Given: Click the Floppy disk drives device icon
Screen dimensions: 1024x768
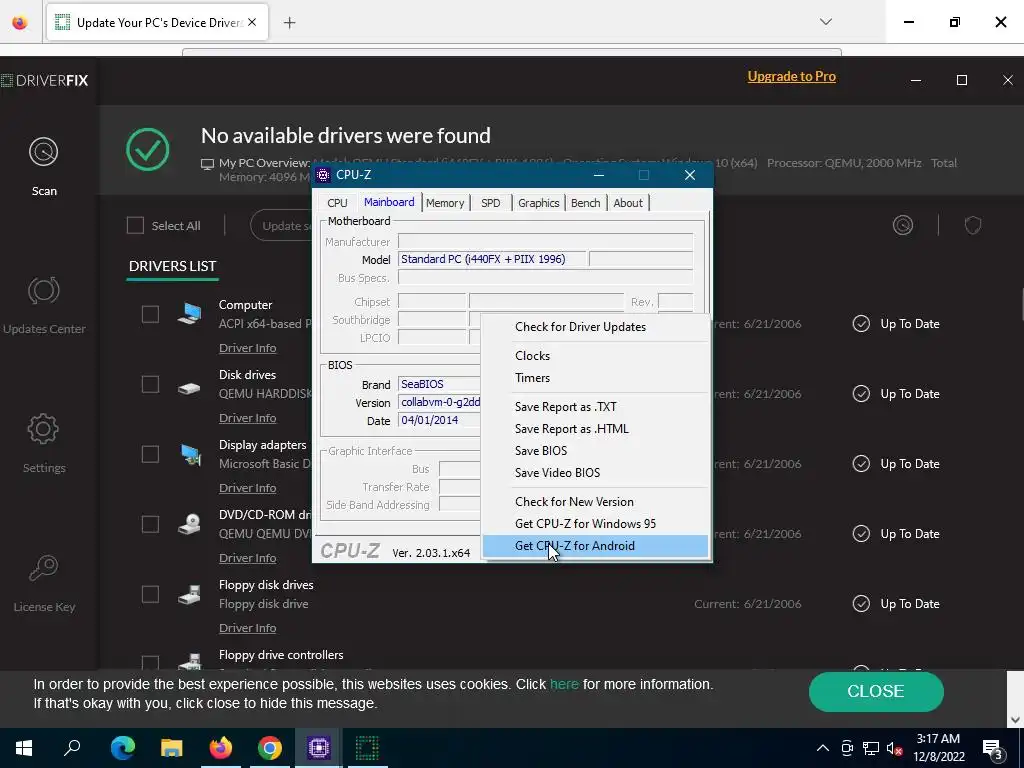Looking at the screenshot, I should pyautogui.click(x=189, y=594).
